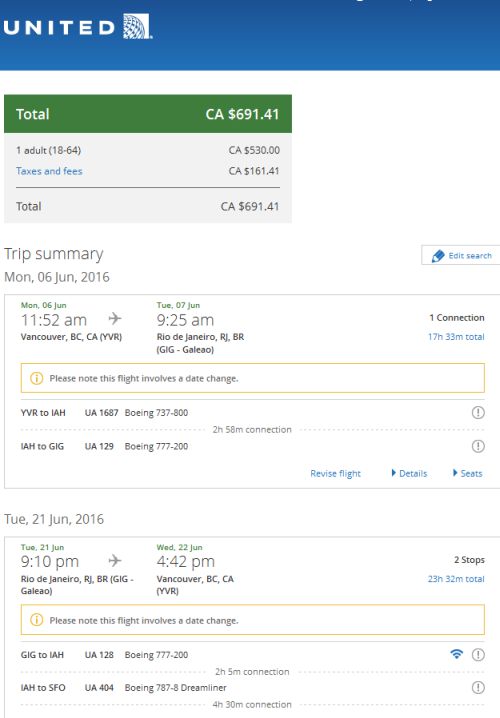Click the Wi-Fi icon on UA 128
The width and height of the screenshot is (500, 718).
click(x=457, y=654)
